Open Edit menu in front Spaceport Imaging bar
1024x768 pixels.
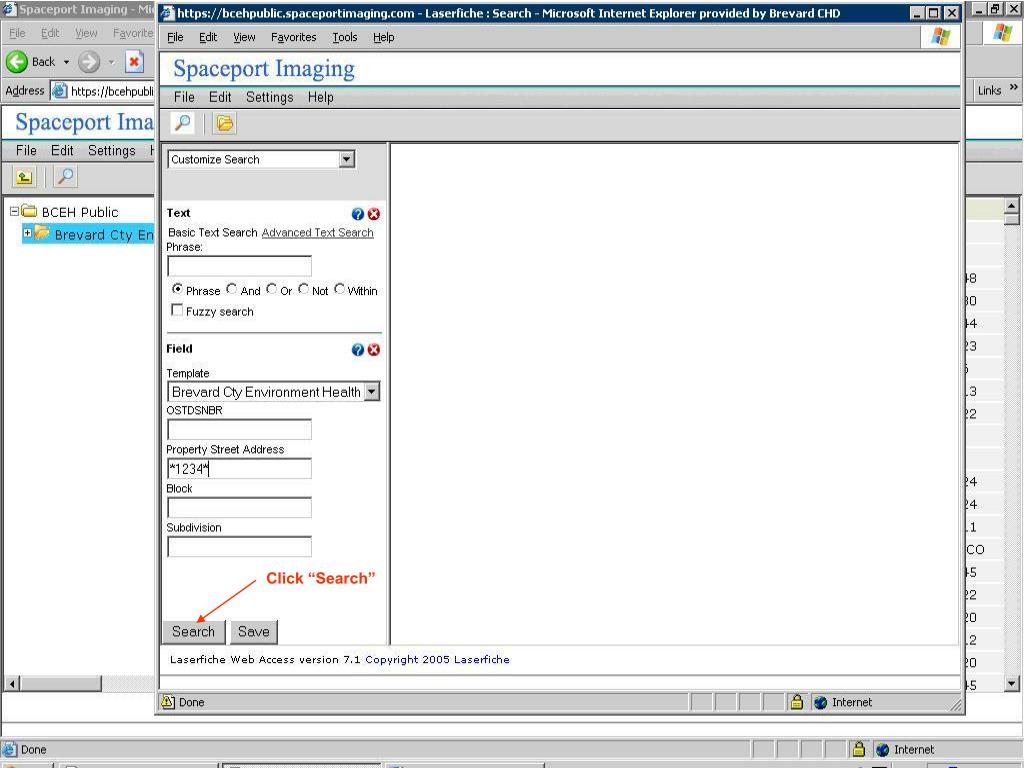pyautogui.click(x=220, y=97)
